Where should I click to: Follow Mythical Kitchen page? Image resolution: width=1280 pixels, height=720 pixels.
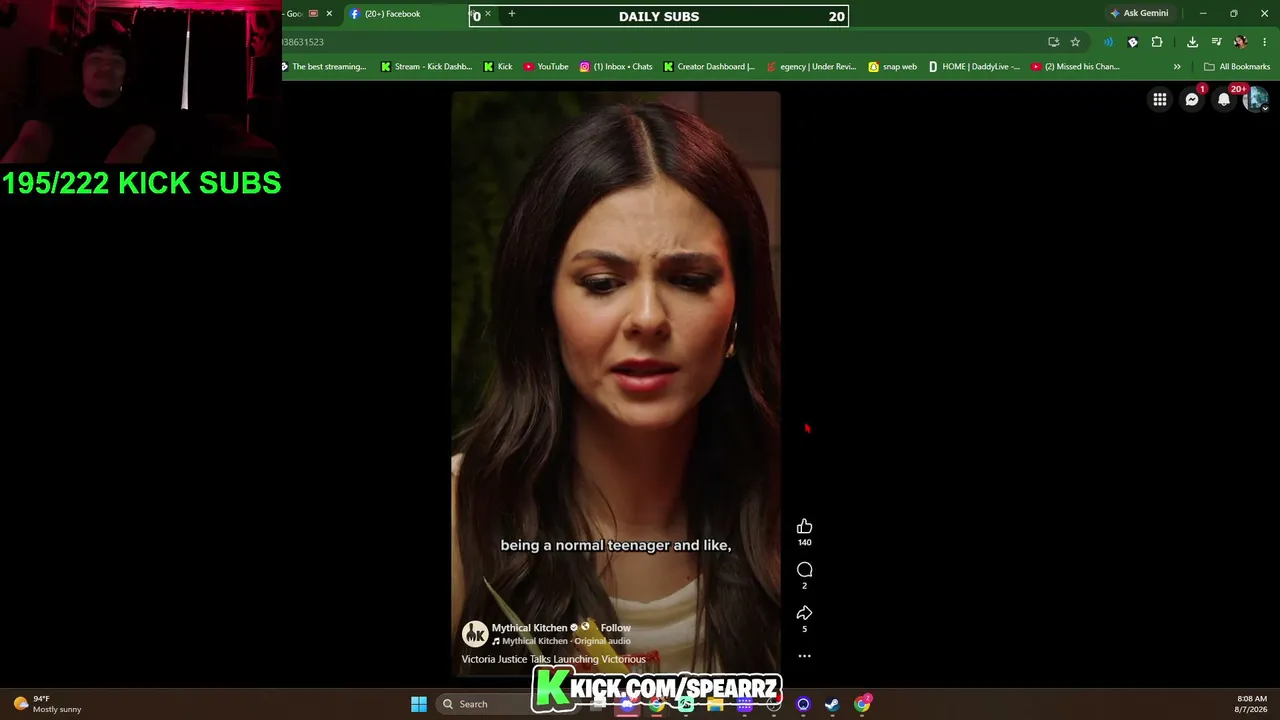pyautogui.click(x=615, y=628)
